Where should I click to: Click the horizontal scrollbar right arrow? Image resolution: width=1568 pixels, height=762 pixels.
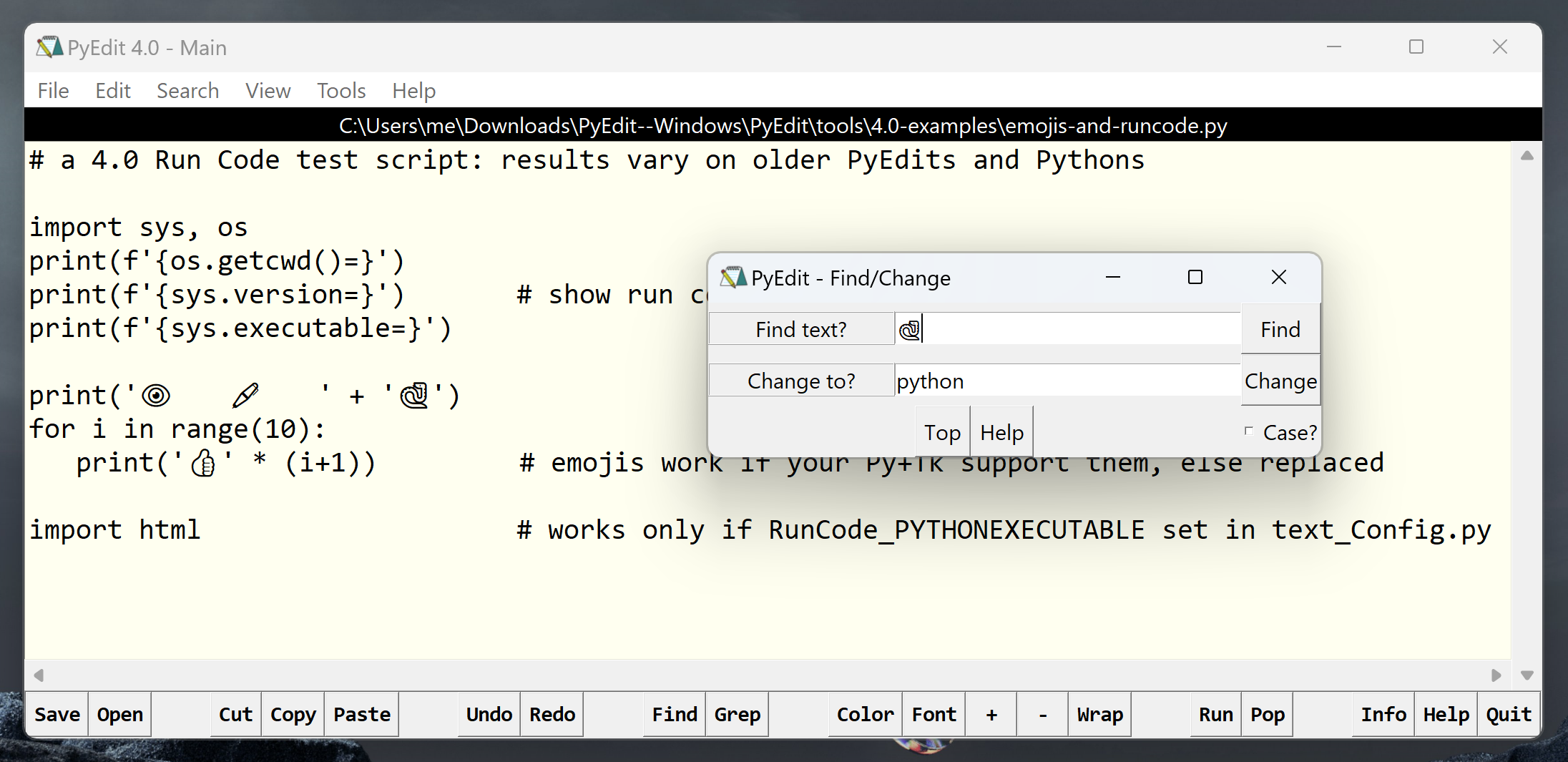click(1496, 675)
